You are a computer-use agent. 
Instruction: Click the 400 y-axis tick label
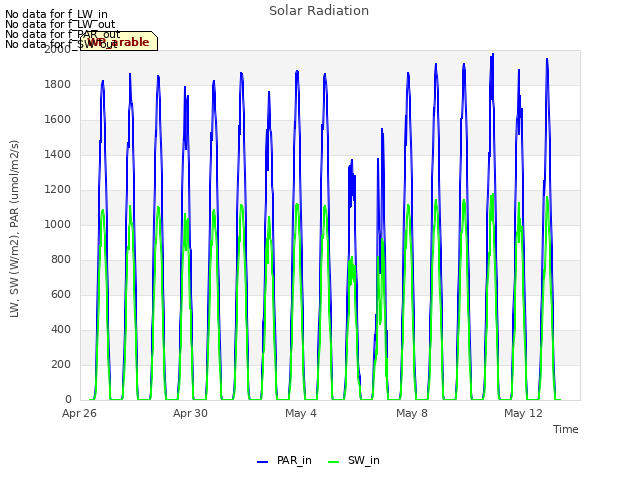click(x=61, y=330)
